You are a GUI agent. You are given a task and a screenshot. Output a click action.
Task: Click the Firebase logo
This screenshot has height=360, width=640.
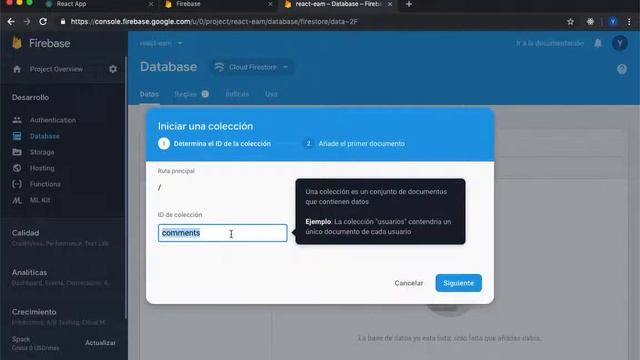(x=41, y=43)
